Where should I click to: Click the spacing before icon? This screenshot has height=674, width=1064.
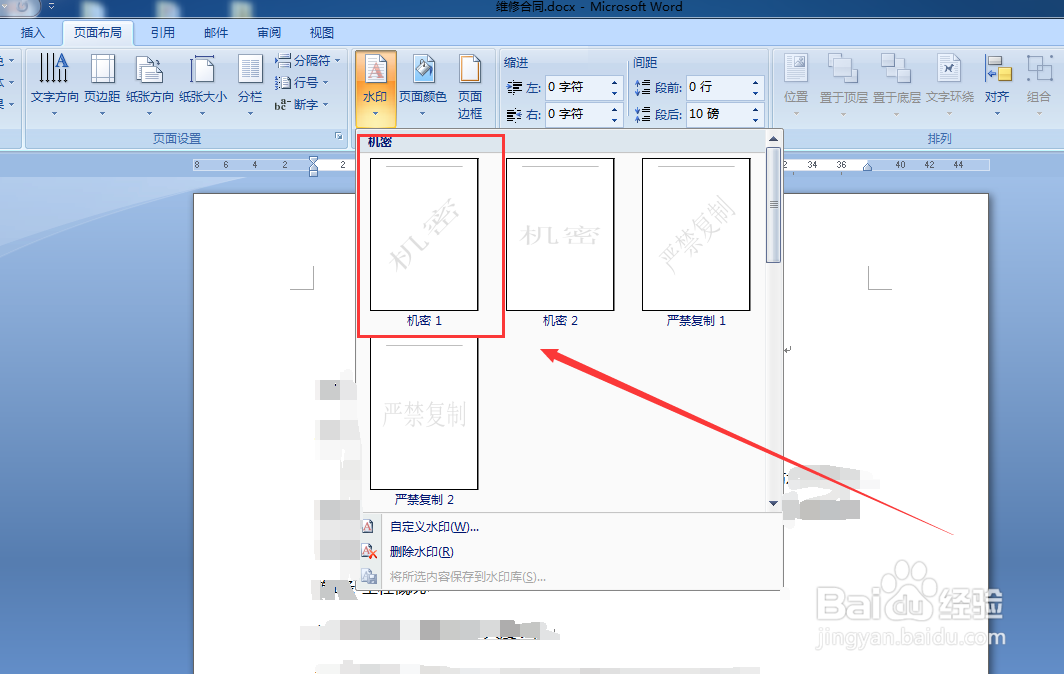pyautogui.click(x=642, y=87)
